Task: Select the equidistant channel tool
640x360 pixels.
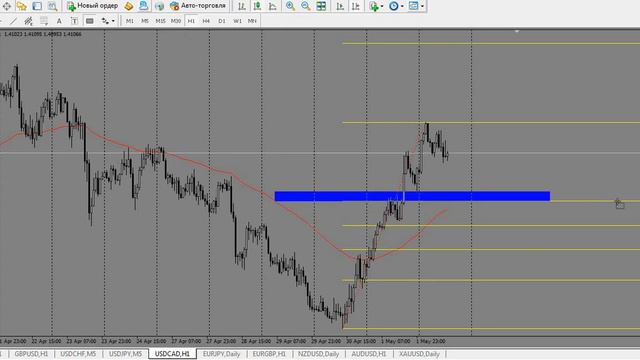Action: pos(28,21)
